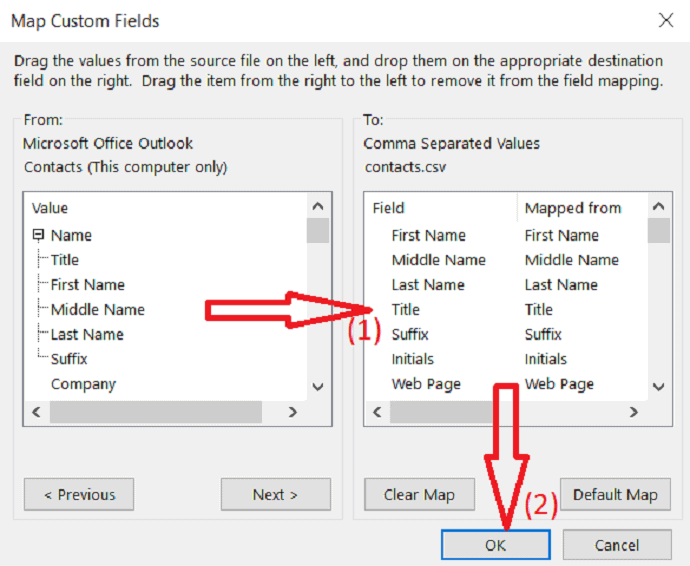Viewport: 690px width, 566px height.
Task: Select the Name root item in the Value list
Action: pyautogui.click(x=71, y=235)
